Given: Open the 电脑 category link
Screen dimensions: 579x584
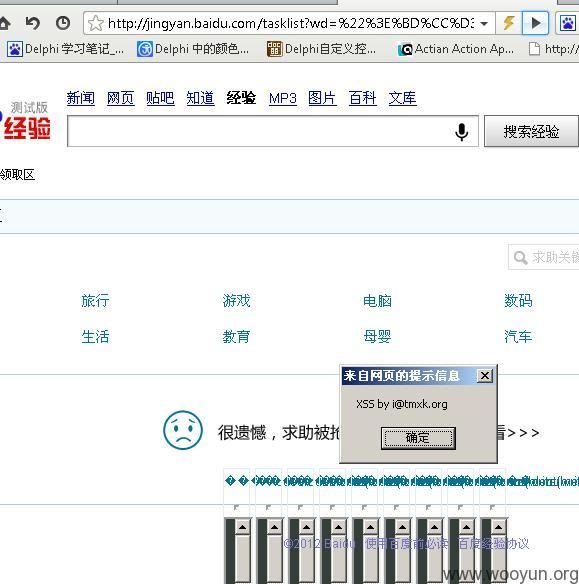Looking at the screenshot, I should [377, 301].
